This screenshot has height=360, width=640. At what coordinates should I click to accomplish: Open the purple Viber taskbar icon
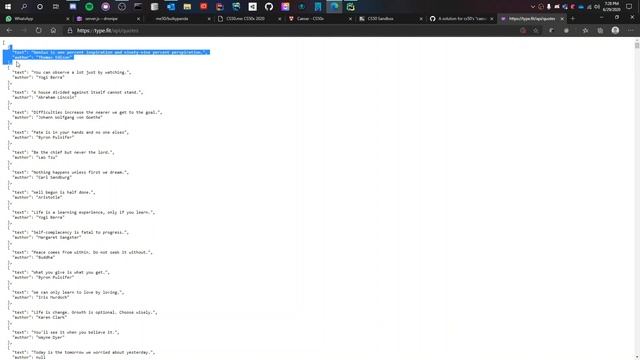(x=105, y=7)
